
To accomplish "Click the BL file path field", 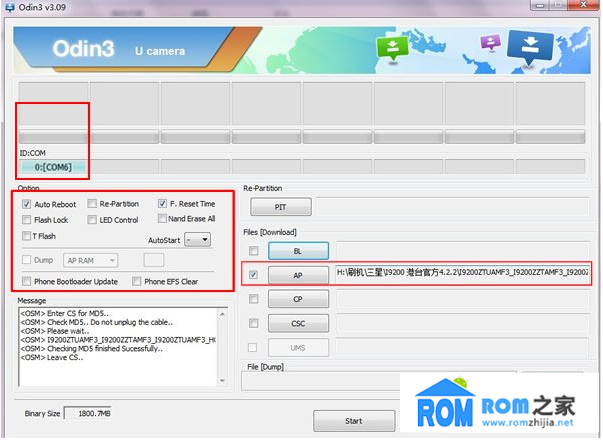I will (463, 250).
